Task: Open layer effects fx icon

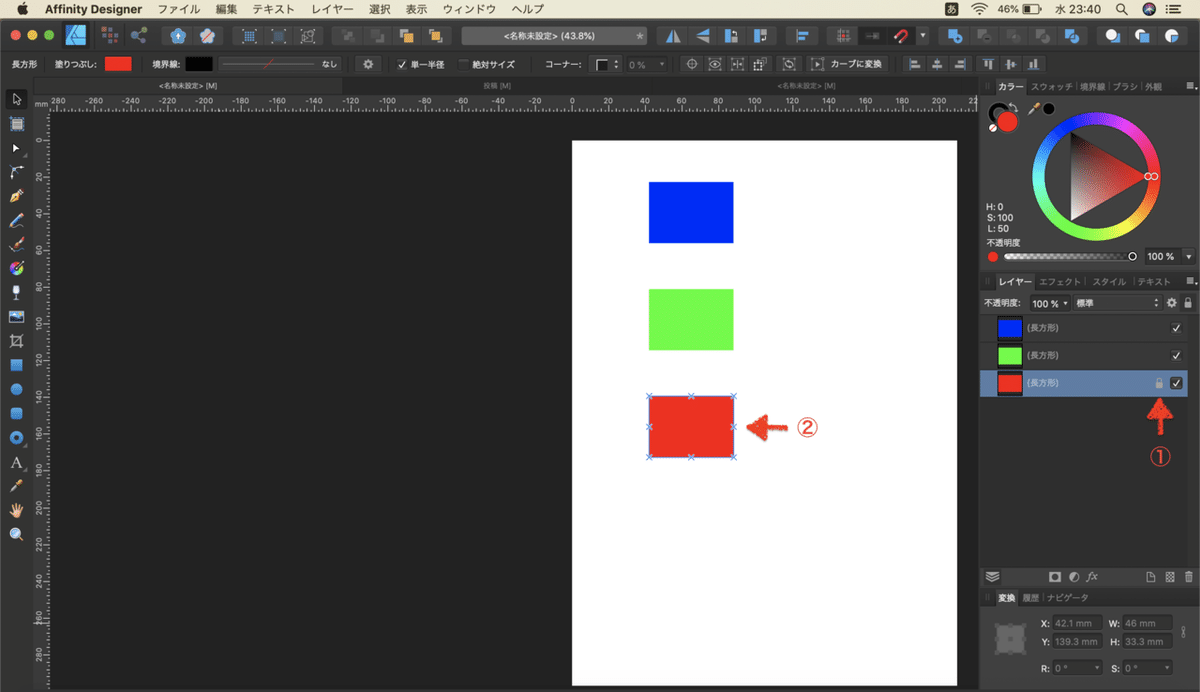Action: tap(1093, 577)
